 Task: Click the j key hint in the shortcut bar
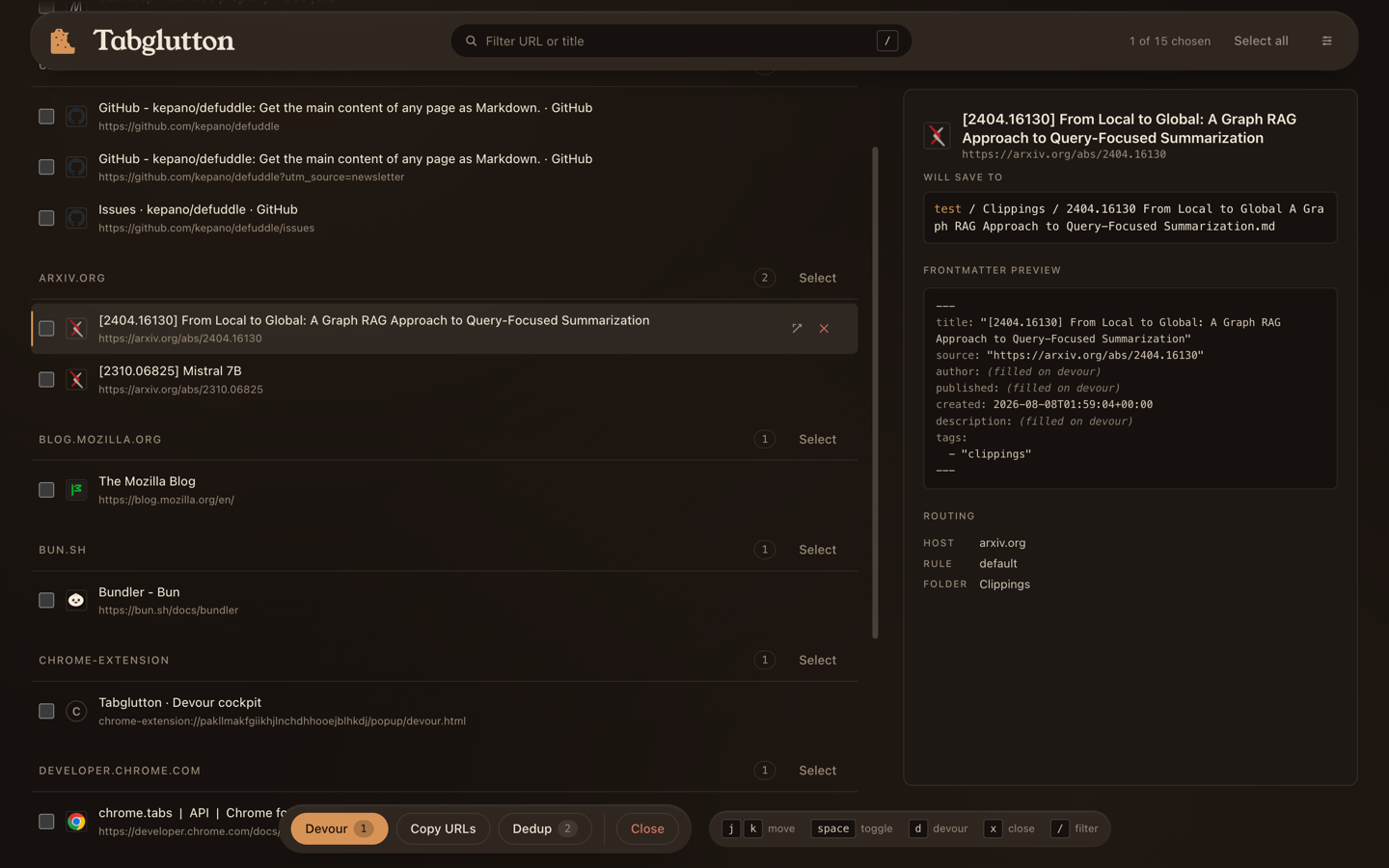click(731, 828)
